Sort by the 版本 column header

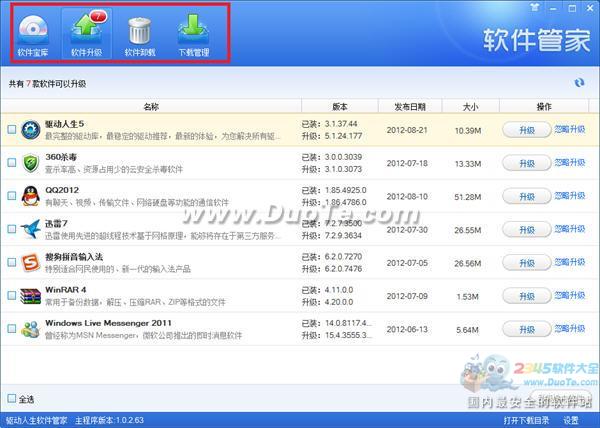[340, 106]
